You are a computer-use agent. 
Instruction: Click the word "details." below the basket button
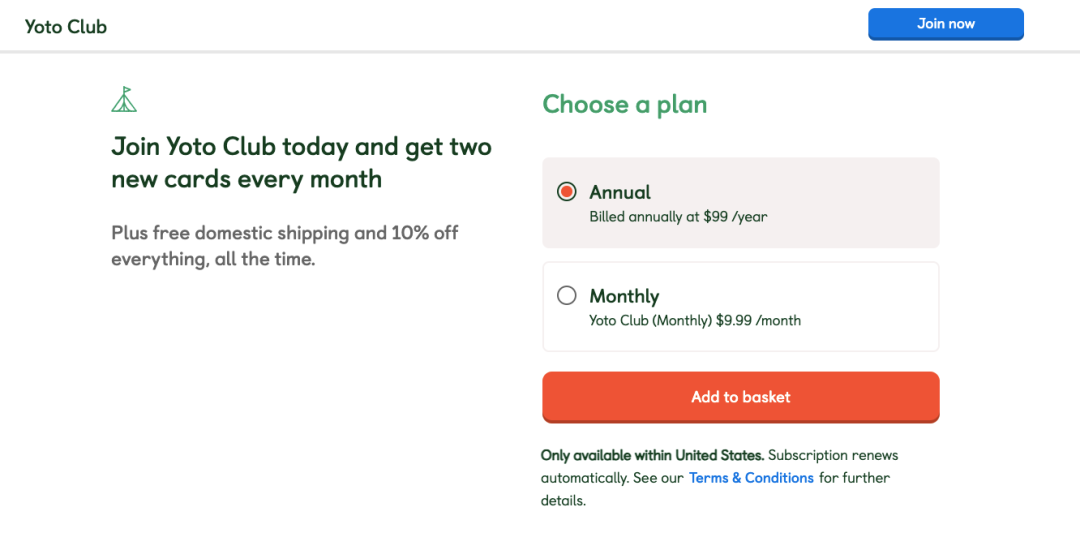(563, 501)
